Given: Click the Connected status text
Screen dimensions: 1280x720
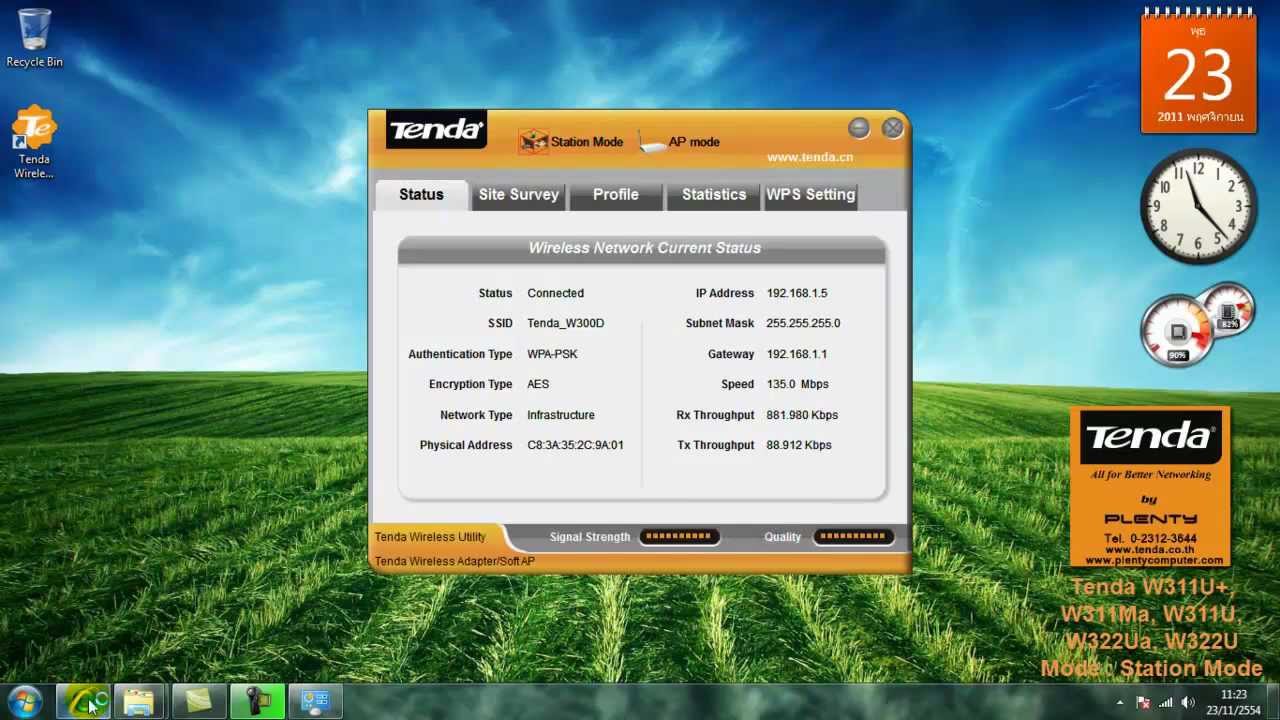Looking at the screenshot, I should coord(555,294).
